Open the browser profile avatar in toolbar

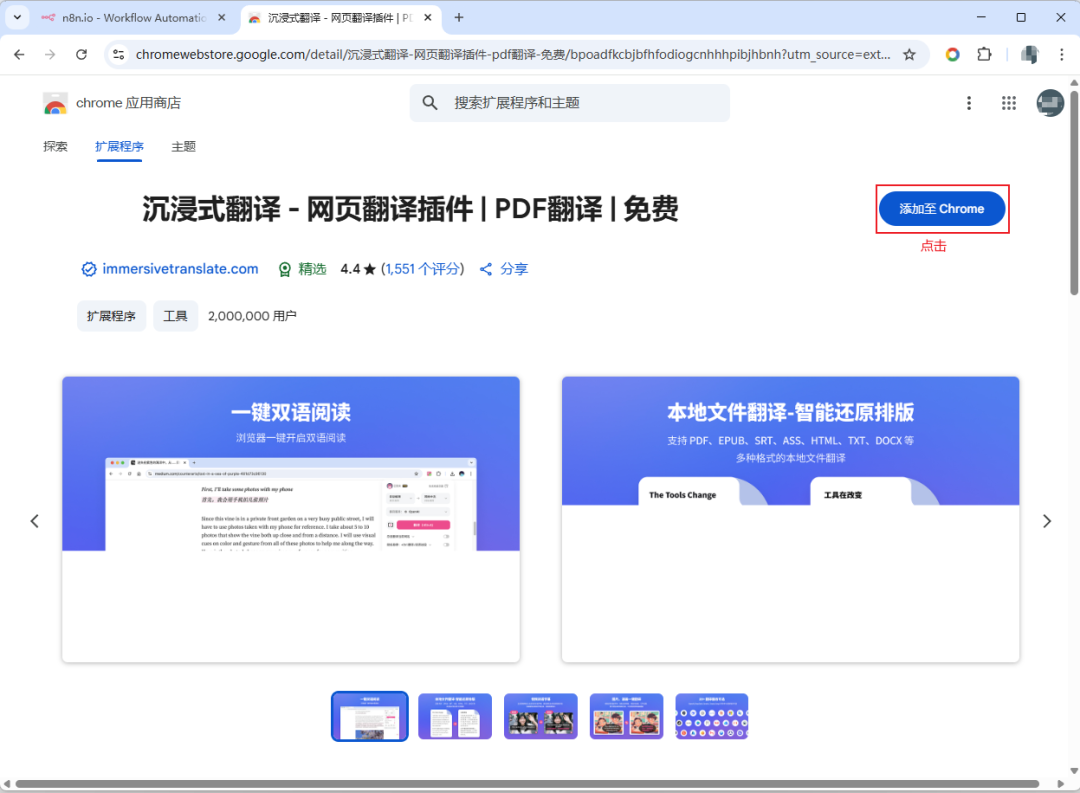[x=1030, y=54]
